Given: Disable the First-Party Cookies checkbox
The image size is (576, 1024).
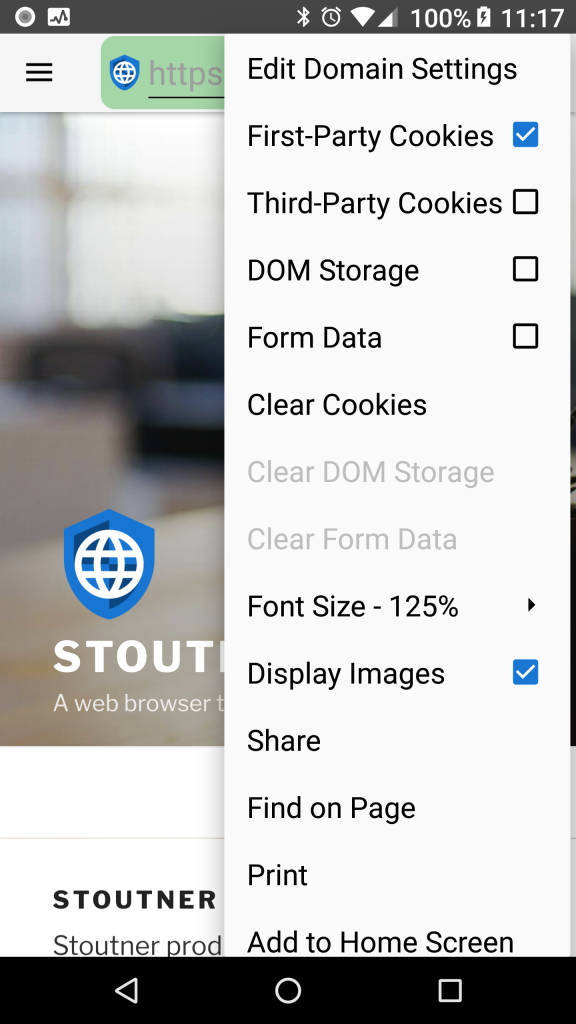Looking at the screenshot, I should click(525, 135).
